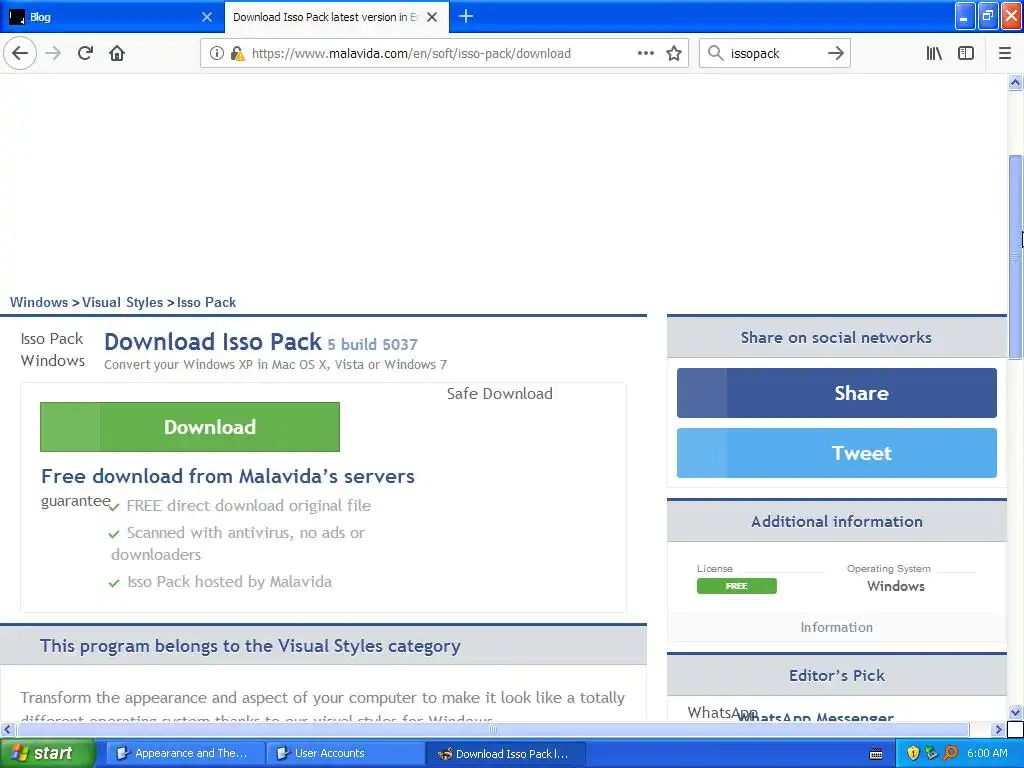Screen dimensions: 1024x768
Task: Click the vertical scrollbar down arrow
Action: [1016, 712]
